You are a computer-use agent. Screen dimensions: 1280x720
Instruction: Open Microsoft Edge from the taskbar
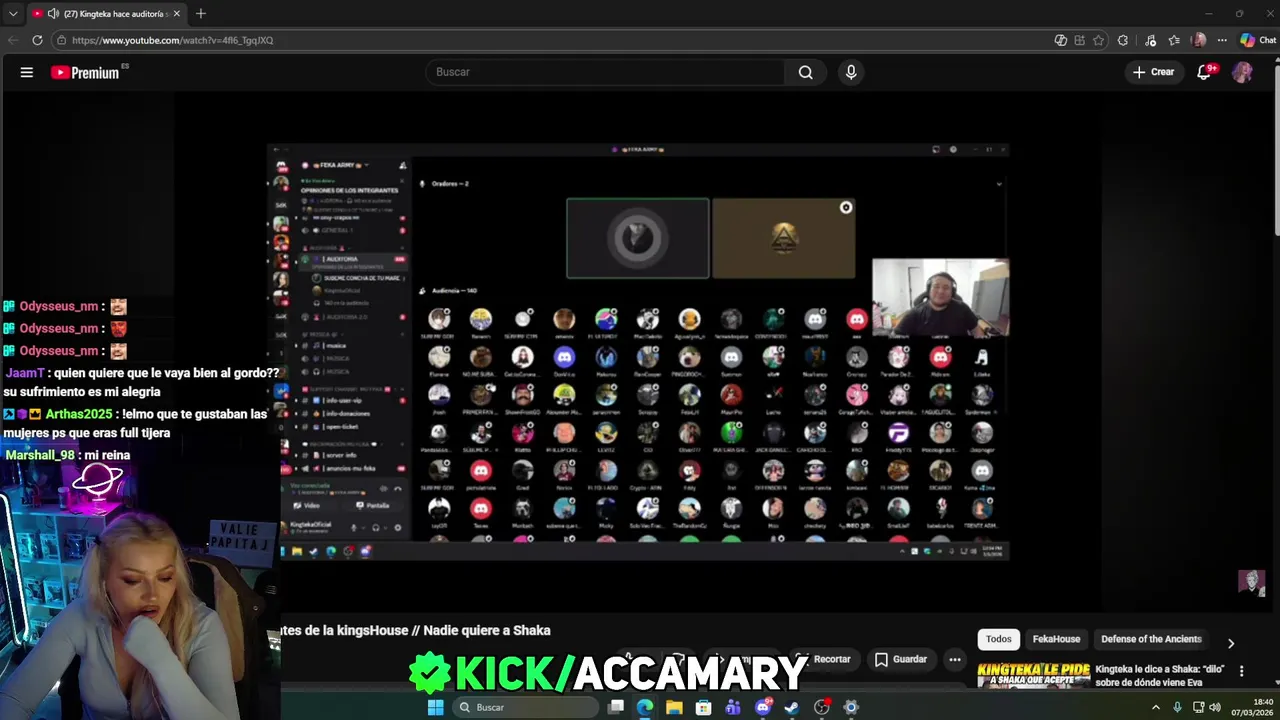click(x=645, y=707)
